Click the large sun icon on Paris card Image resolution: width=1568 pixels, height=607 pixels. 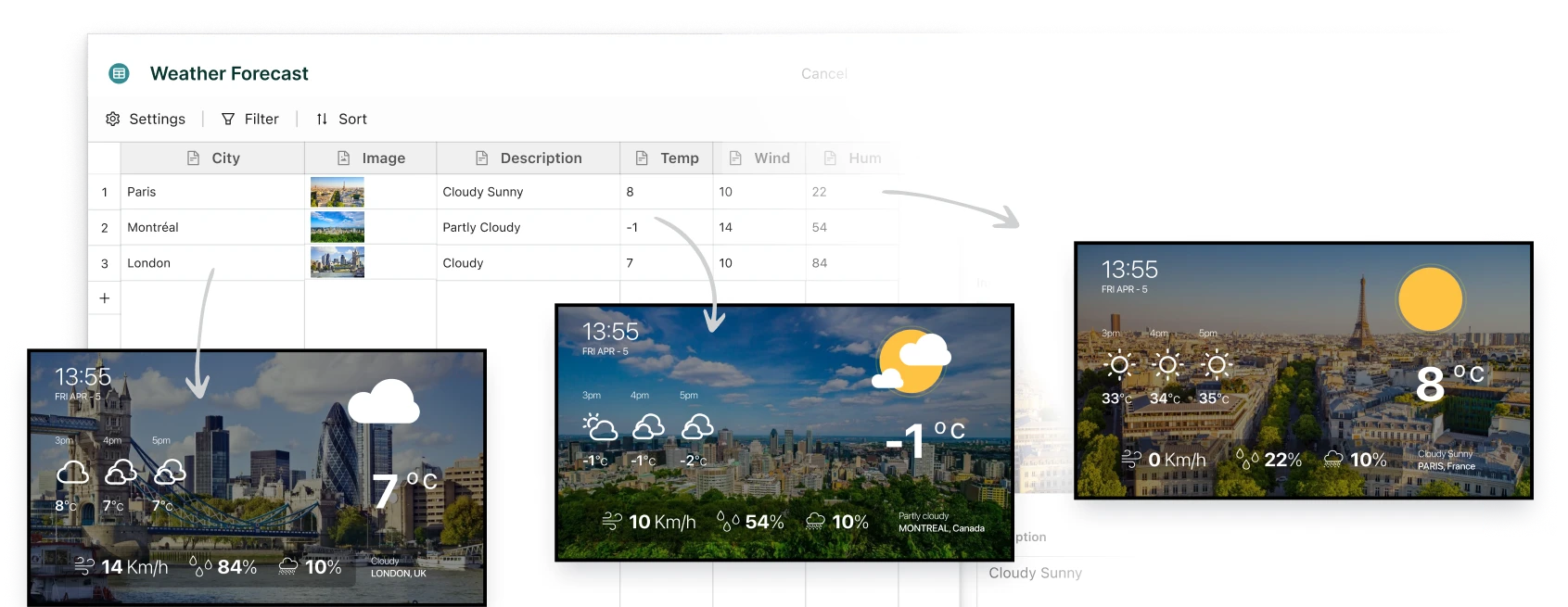[1430, 299]
